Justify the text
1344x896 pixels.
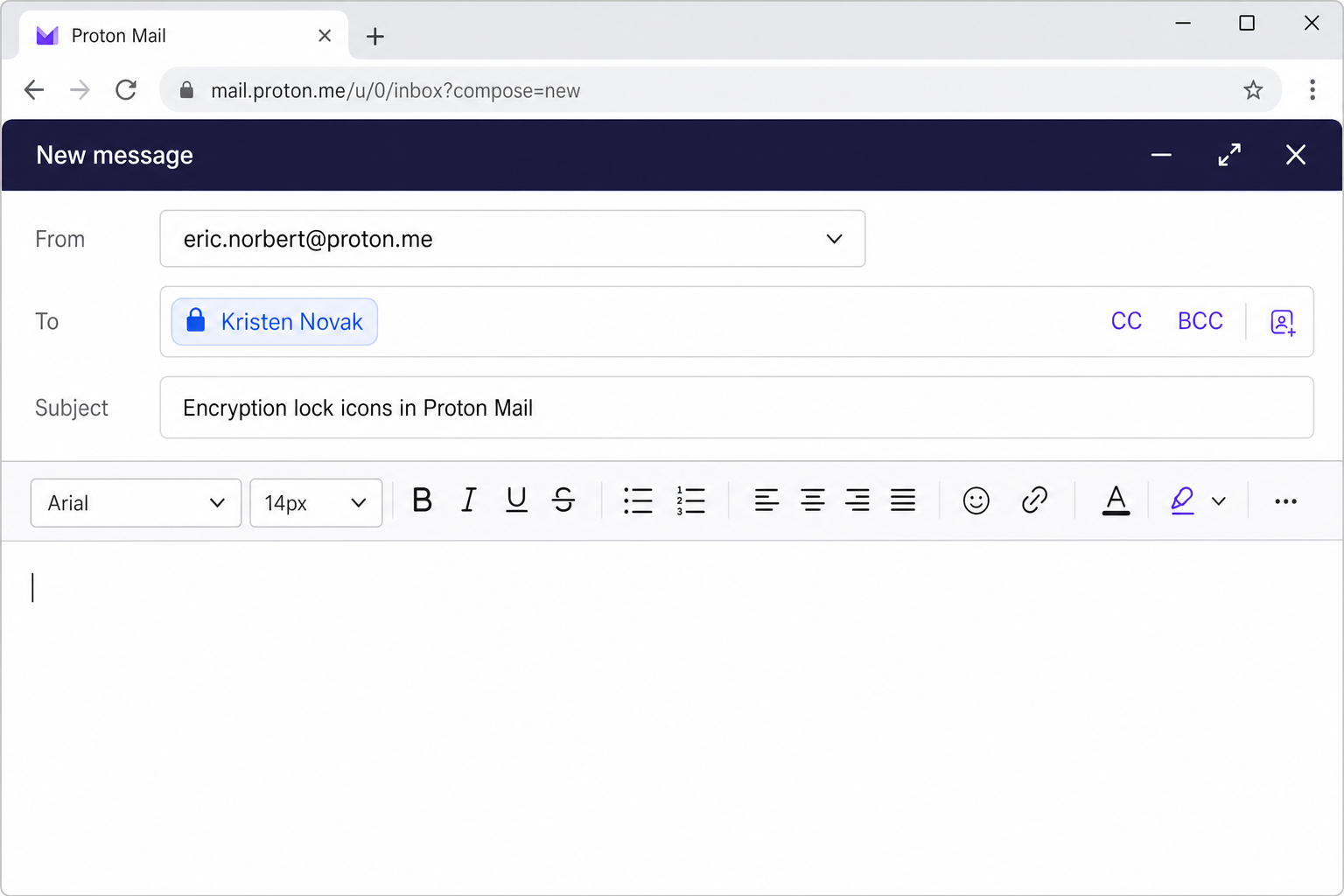pos(903,500)
